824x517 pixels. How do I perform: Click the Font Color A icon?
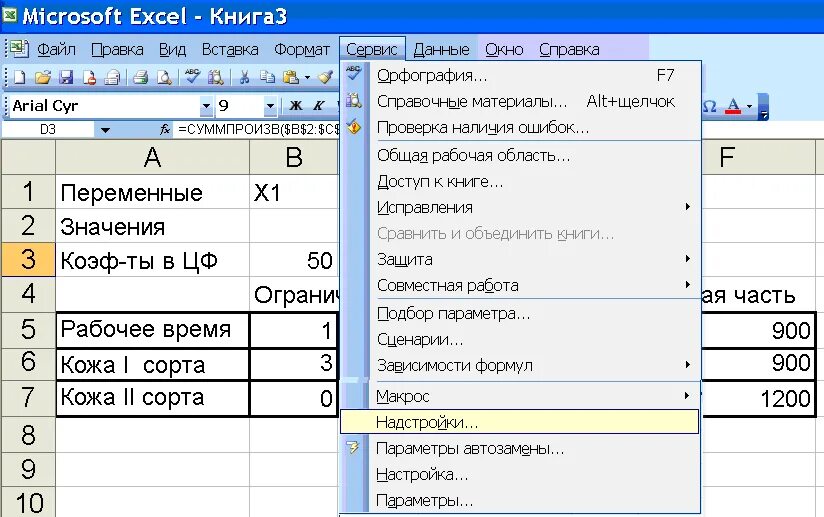[733, 106]
